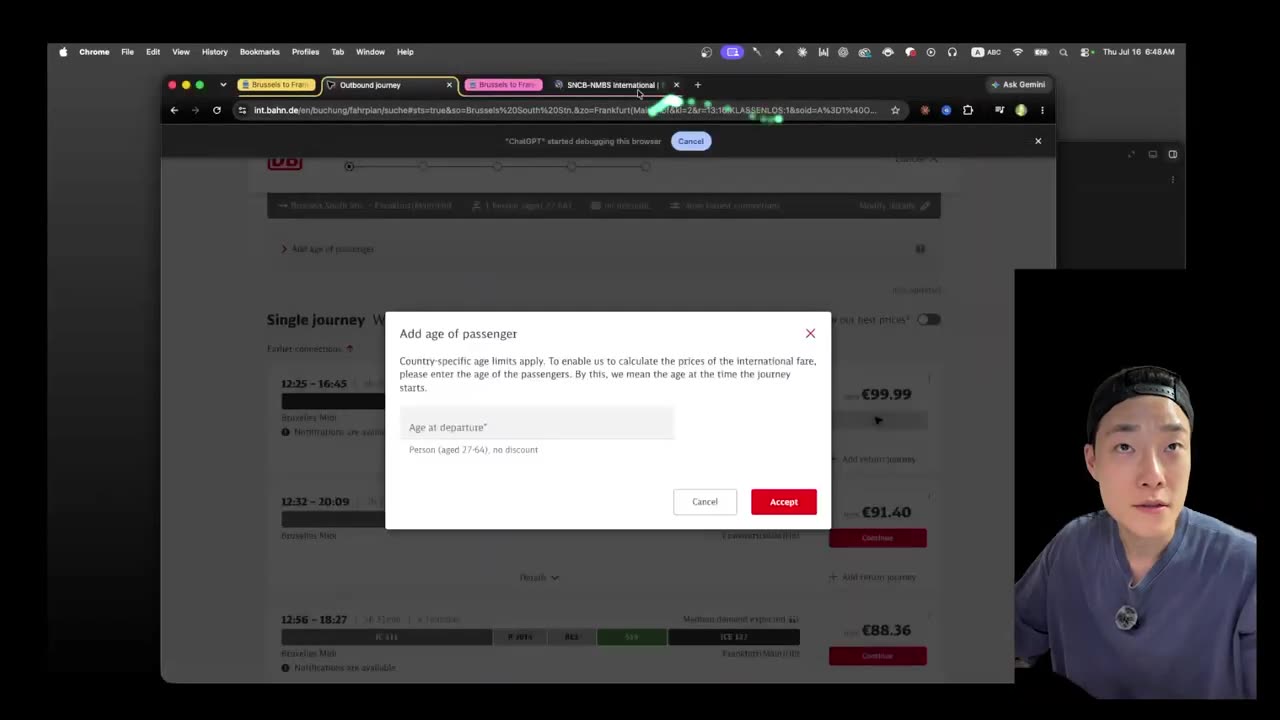Add return journey for €91.40 connection
This screenshot has width=1280, height=720.
point(872,577)
